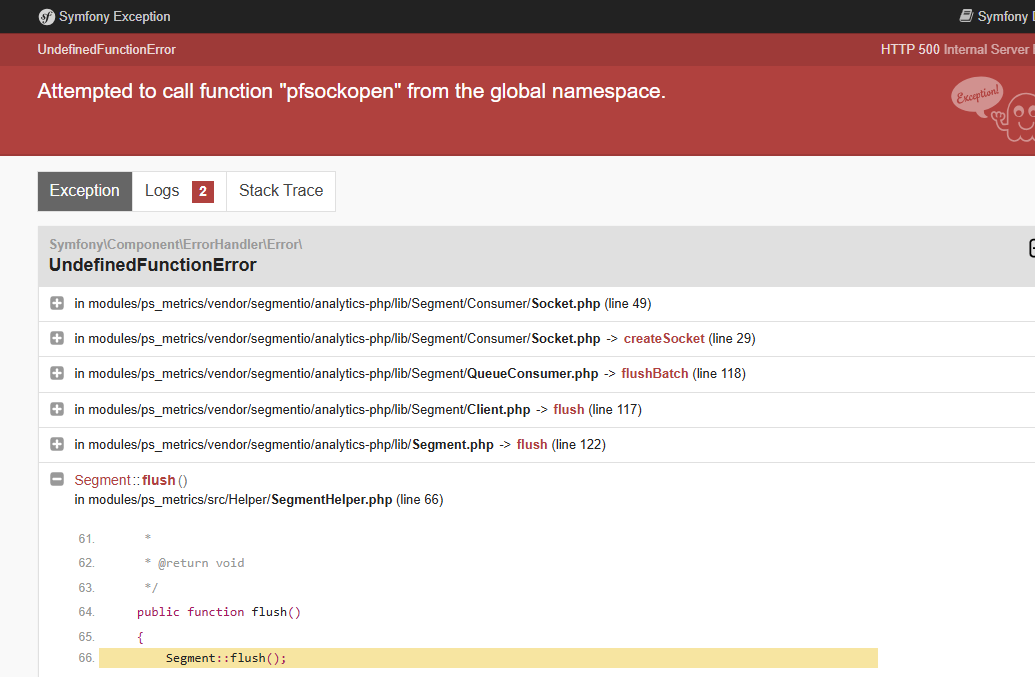Click the Symfony Exception header title
This screenshot has width=1035, height=677.
coord(114,16)
